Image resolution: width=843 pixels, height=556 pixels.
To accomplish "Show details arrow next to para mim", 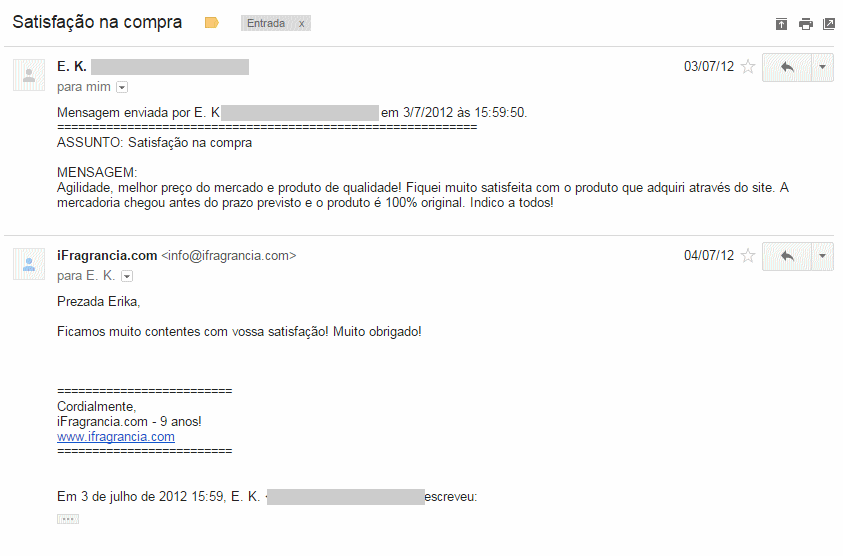I will [x=122, y=87].
